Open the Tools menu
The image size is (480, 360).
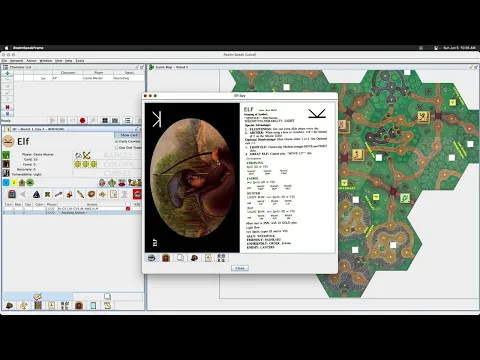point(80,61)
